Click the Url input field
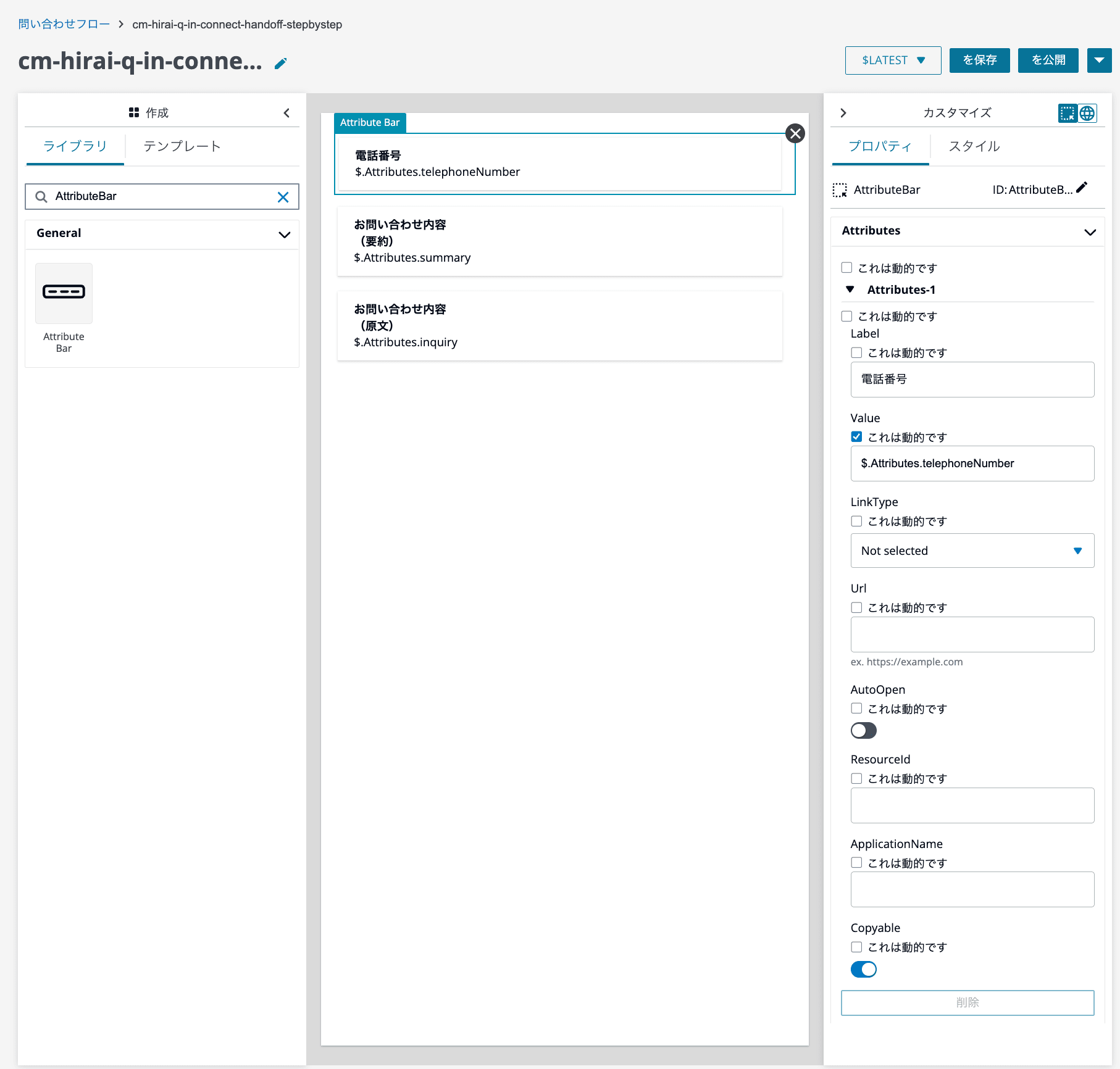The height and width of the screenshot is (1069, 1120). pos(972,634)
